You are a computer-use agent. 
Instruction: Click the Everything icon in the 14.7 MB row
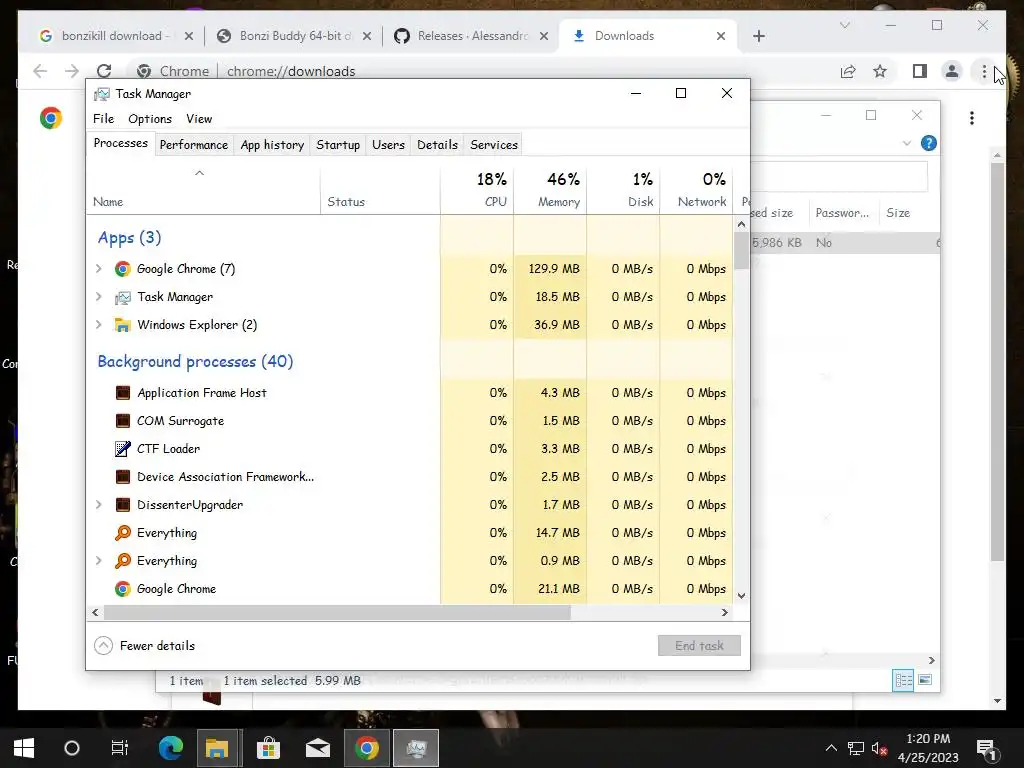click(122, 533)
